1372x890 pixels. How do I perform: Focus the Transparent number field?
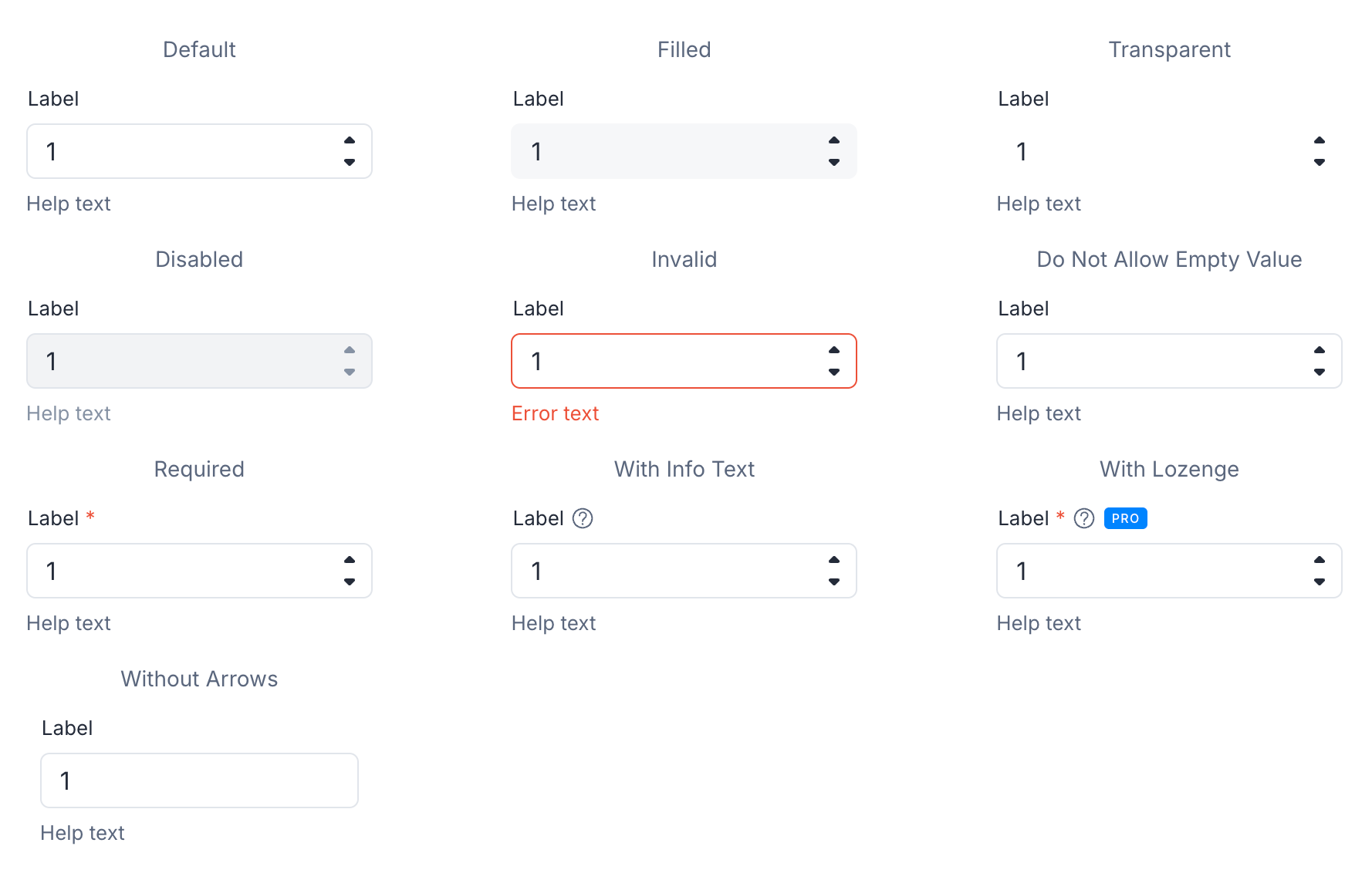pos(1169,151)
